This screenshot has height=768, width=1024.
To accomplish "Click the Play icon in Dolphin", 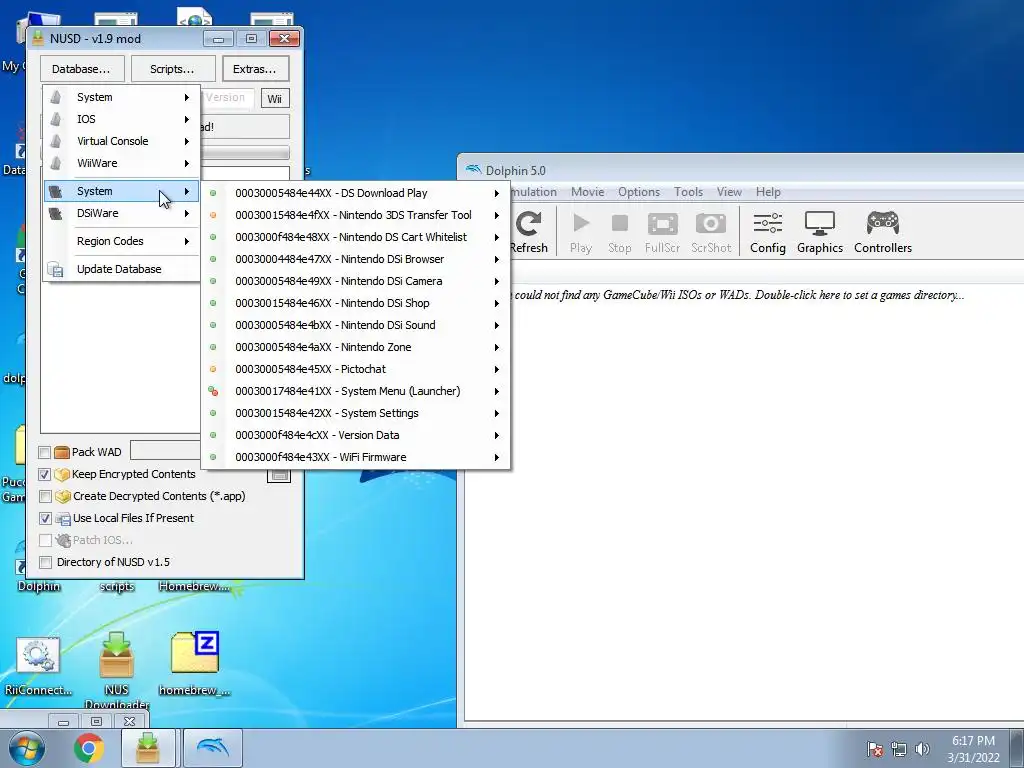I will (581, 224).
